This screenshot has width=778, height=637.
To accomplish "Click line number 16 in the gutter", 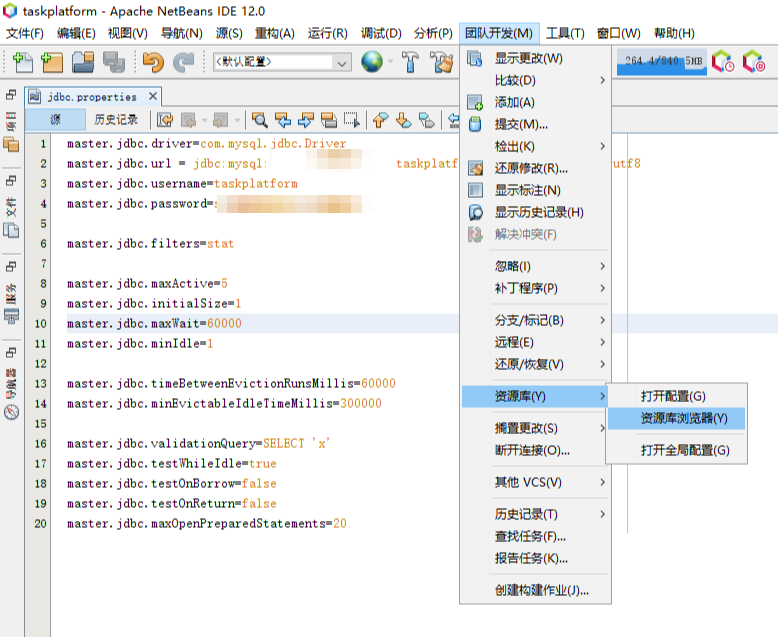I will (x=40, y=444).
